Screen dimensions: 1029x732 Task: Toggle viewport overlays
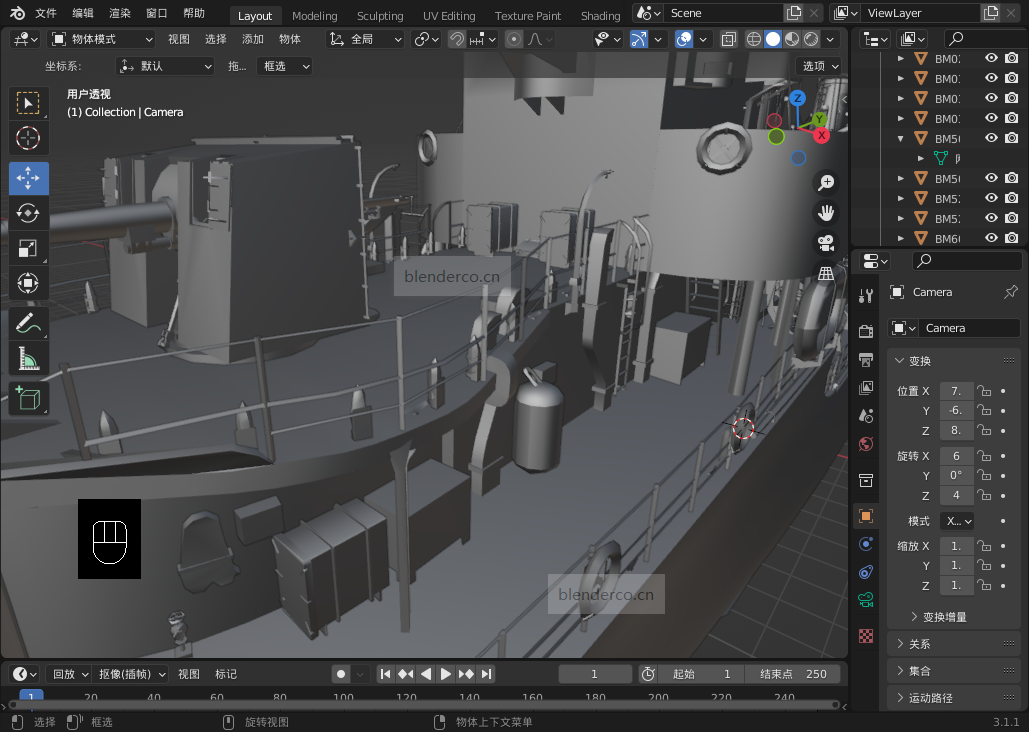tap(684, 39)
